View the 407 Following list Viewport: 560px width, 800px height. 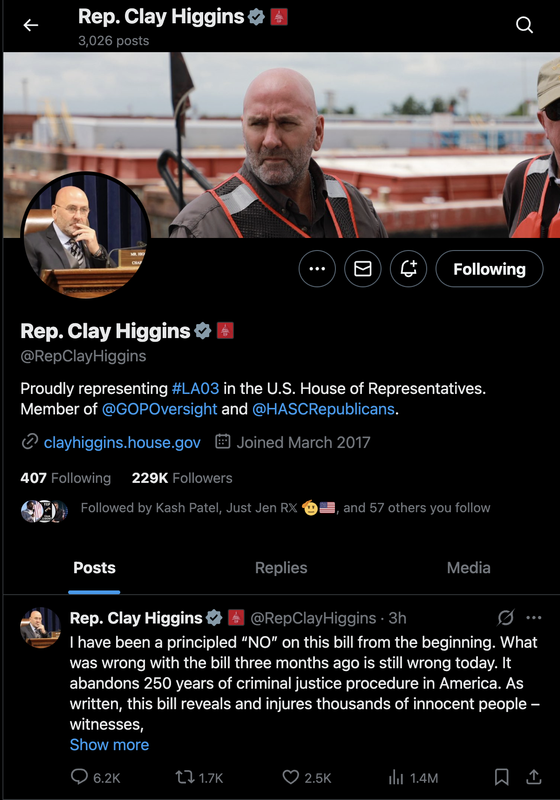click(65, 478)
